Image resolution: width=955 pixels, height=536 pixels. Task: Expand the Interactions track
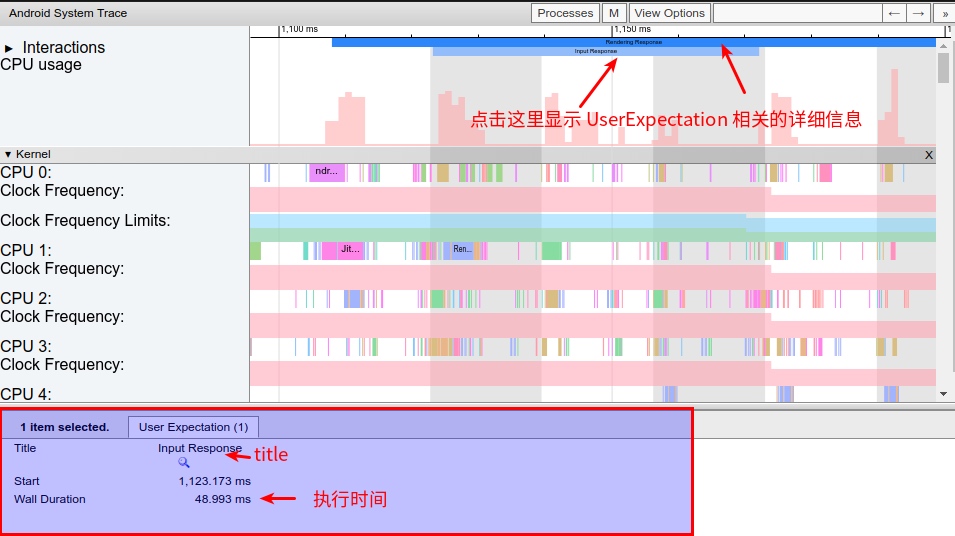point(9,48)
